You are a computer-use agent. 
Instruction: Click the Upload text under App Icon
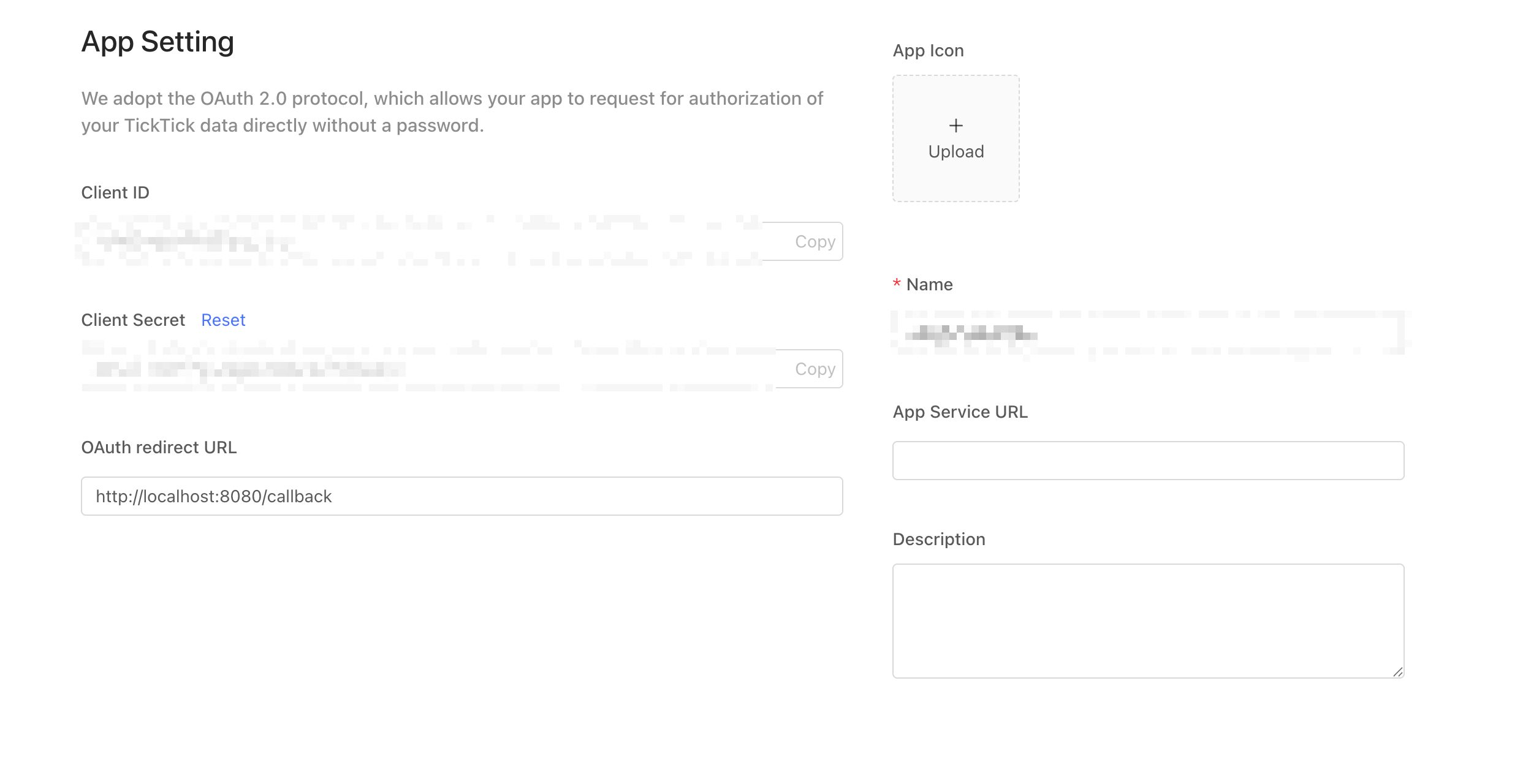point(955,152)
